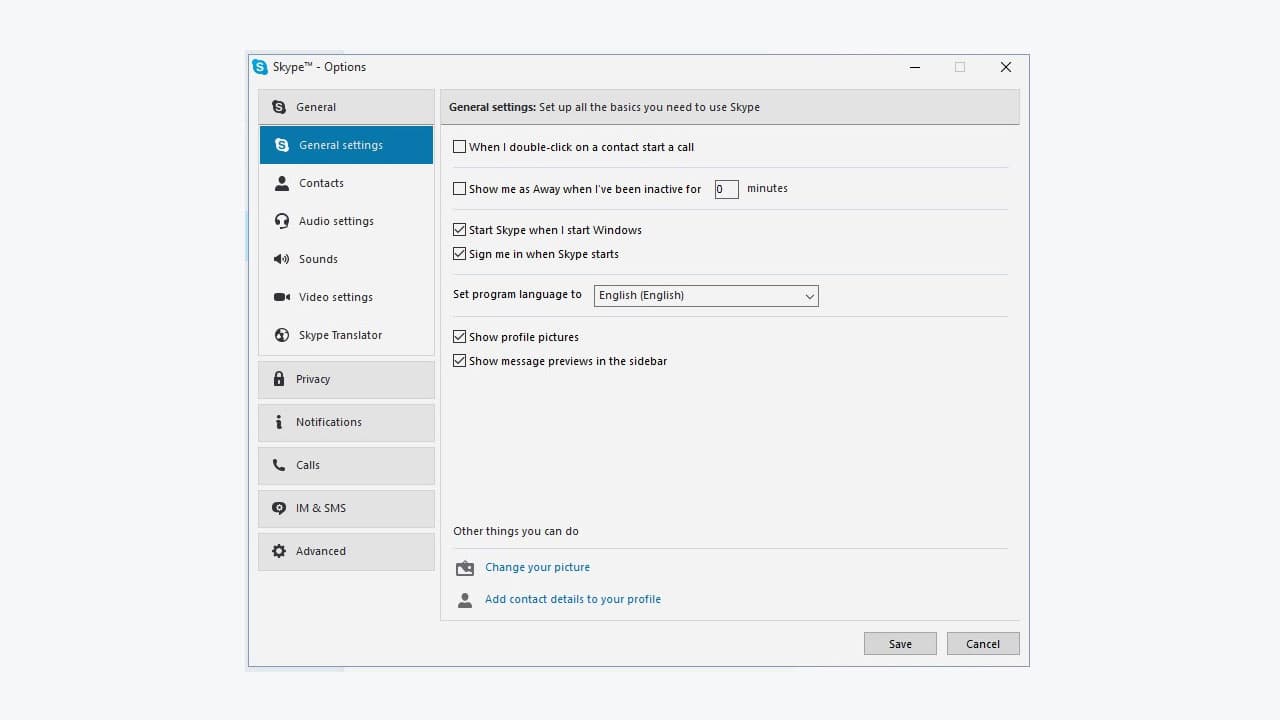The image size is (1280, 720).
Task: Open Contacts settings via the contact icon
Action: [281, 183]
